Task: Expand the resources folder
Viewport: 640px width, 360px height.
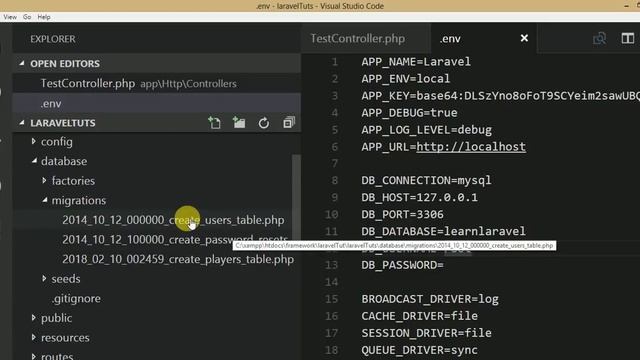Action: tap(65, 338)
